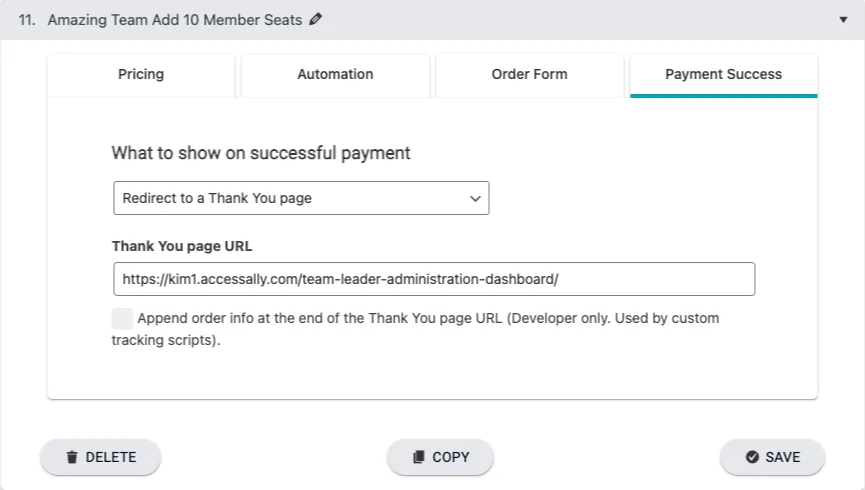The image size is (865, 490).
Task: Collapse the Amazing Team product panel arrow
Action: [843, 19]
